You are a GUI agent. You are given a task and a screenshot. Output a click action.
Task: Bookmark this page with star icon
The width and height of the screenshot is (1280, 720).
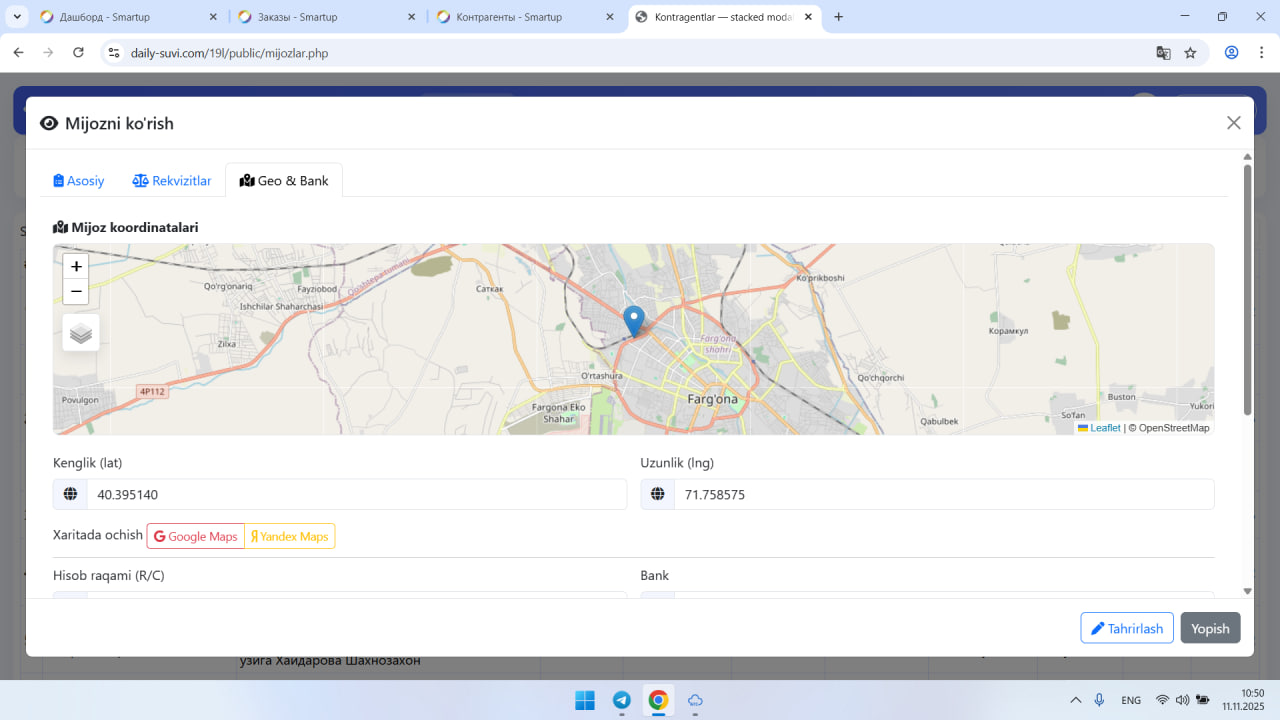pyautogui.click(x=1190, y=53)
